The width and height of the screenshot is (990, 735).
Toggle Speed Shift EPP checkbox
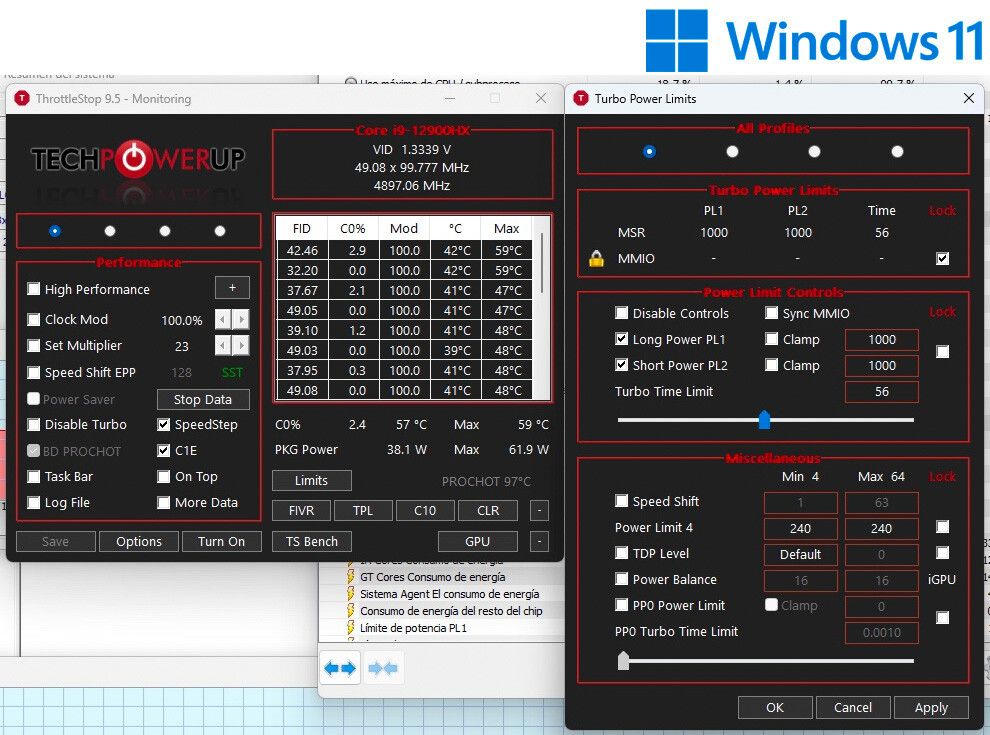pyautogui.click(x=33, y=373)
